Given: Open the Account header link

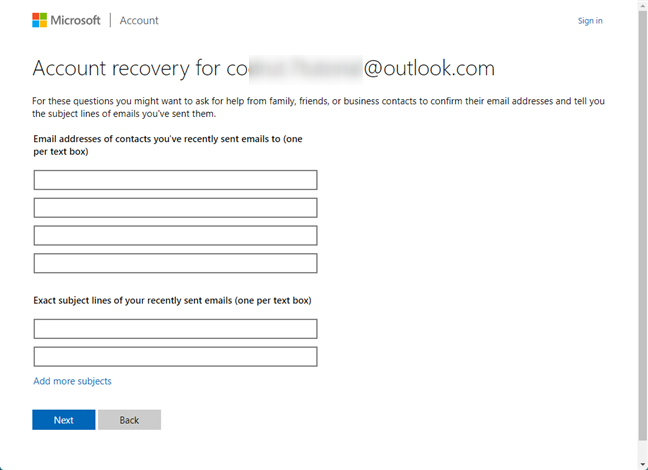Looking at the screenshot, I should (x=139, y=20).
